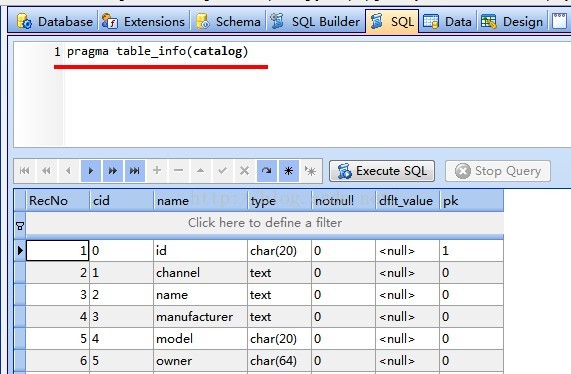Click next record arrow button
This screenshot has width=571, height=374.
click(91, 170)
